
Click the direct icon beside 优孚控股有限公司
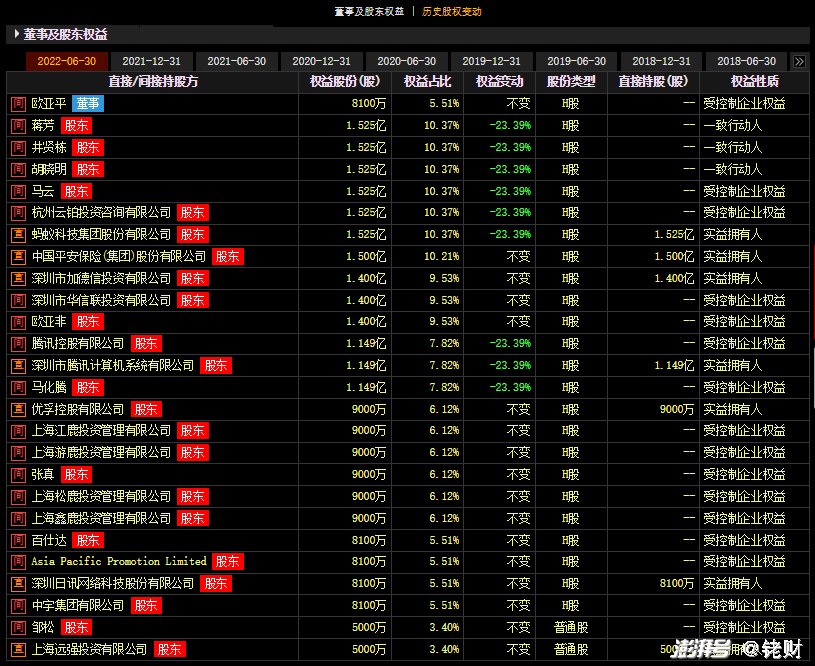(19, 410)
